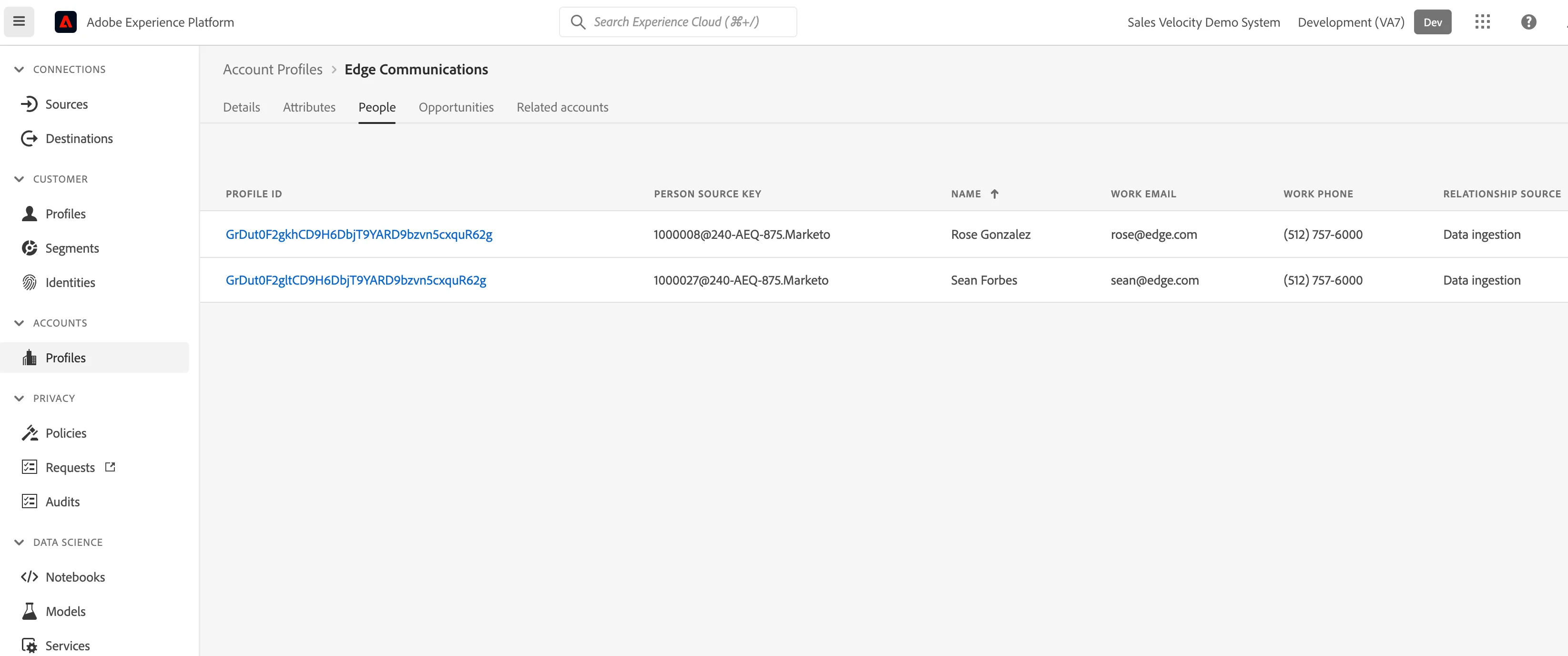Click the Account Profiles building icon
This screenshot has width=1568, height=656.
coord(29,358)
